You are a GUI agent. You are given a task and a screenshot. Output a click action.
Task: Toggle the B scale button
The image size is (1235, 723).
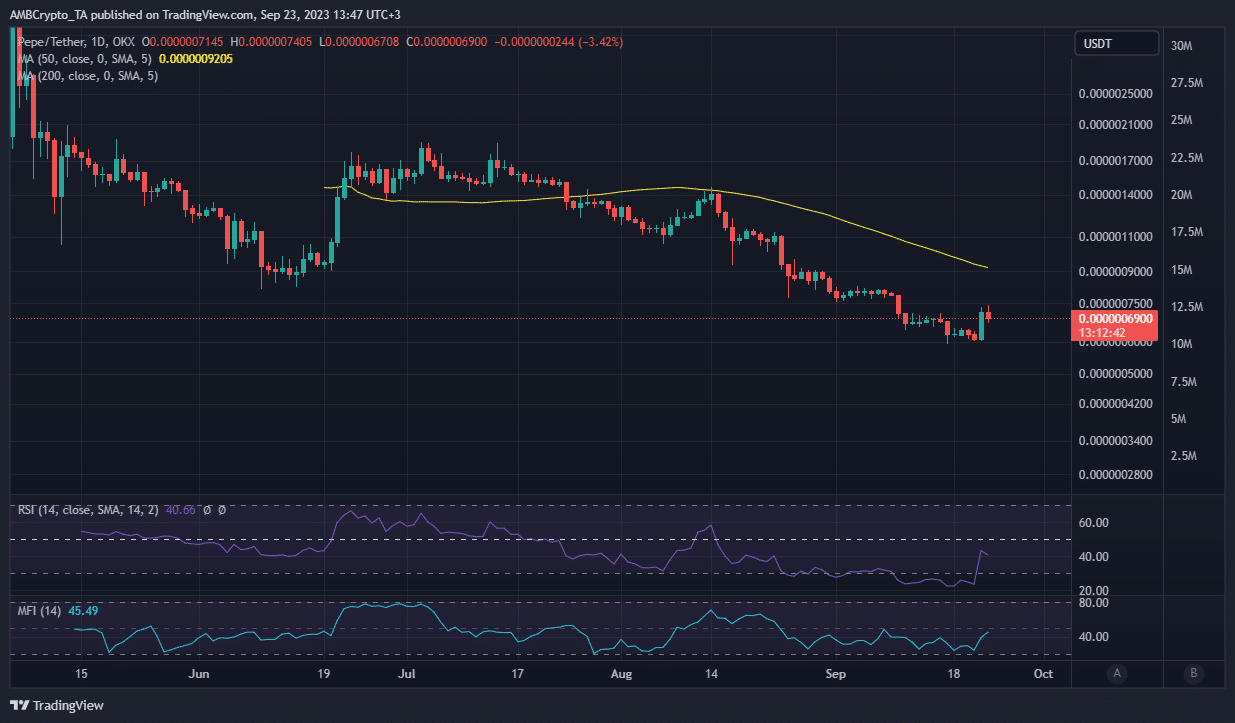pyautogui.click(x=1193, y=673)
